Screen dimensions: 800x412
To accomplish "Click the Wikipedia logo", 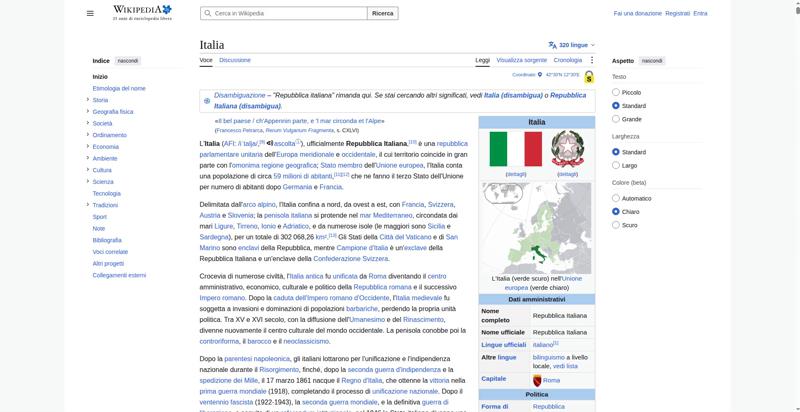I will (142, 13).
